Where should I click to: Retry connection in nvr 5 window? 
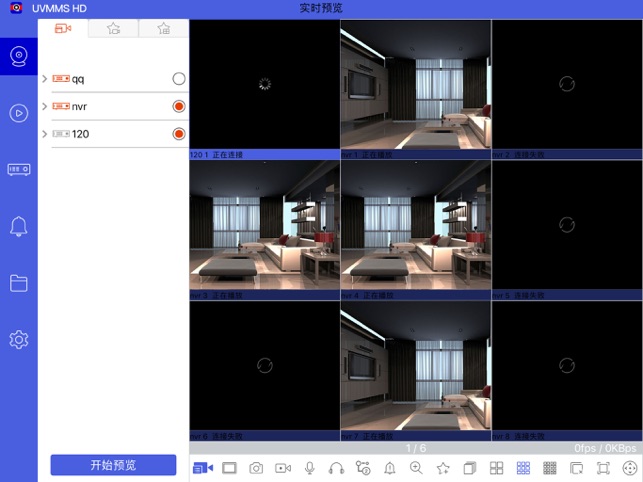(567, 224)
